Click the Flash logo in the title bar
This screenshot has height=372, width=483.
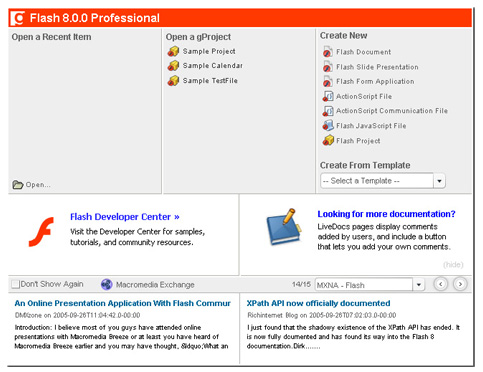(x=17, y=18)
